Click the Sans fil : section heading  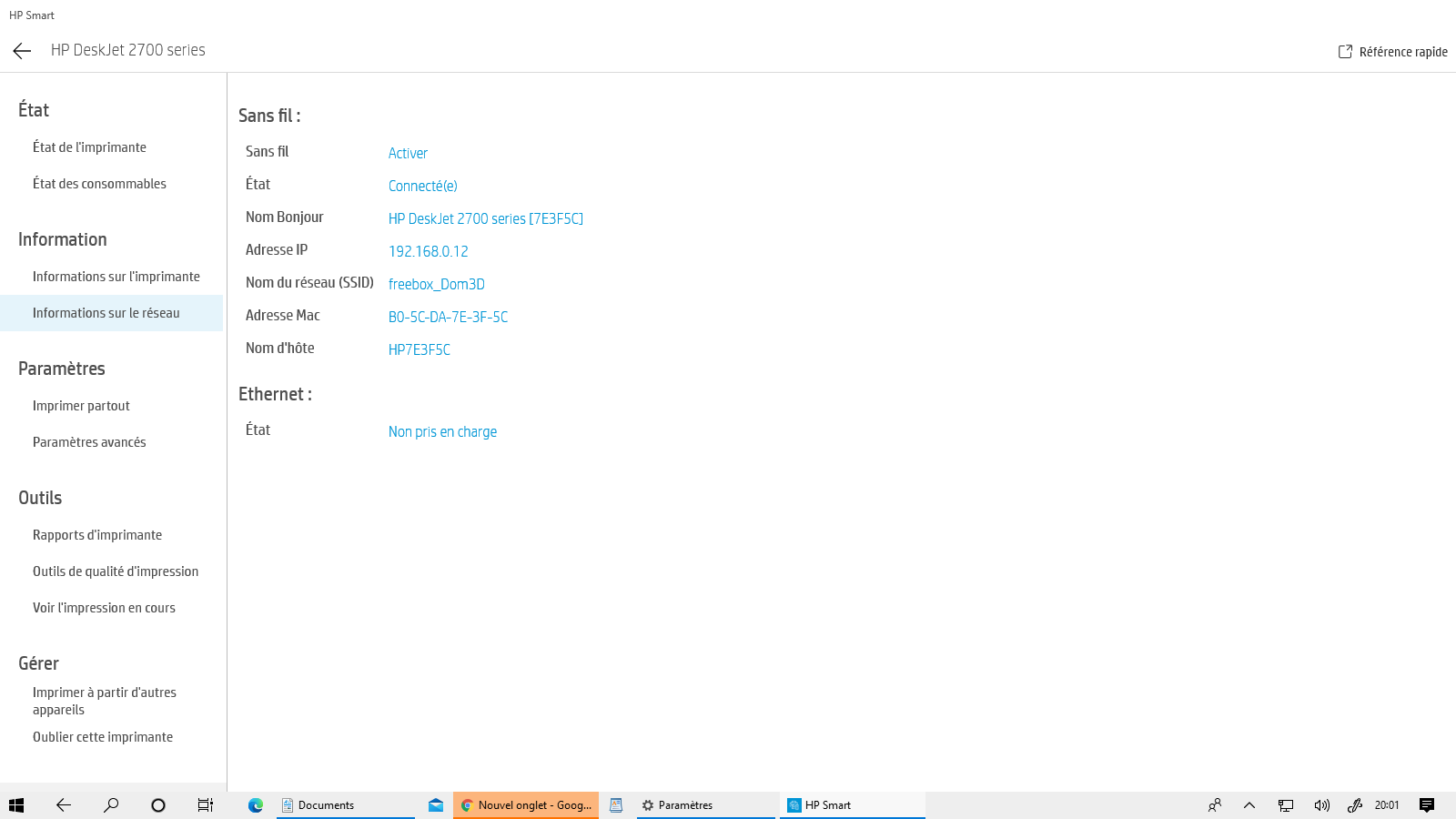point(269,116)
